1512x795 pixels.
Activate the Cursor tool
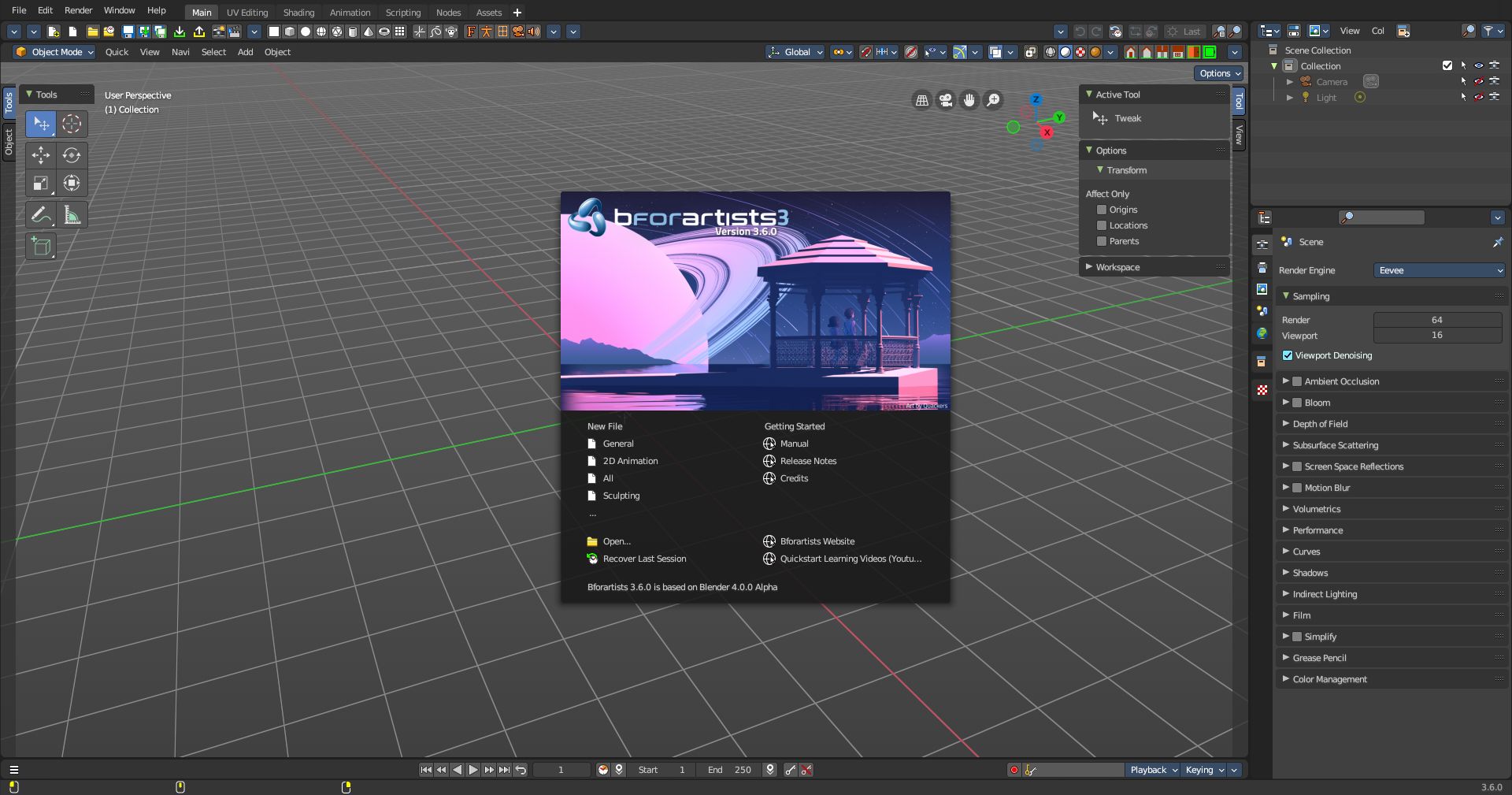click(72, 124)
